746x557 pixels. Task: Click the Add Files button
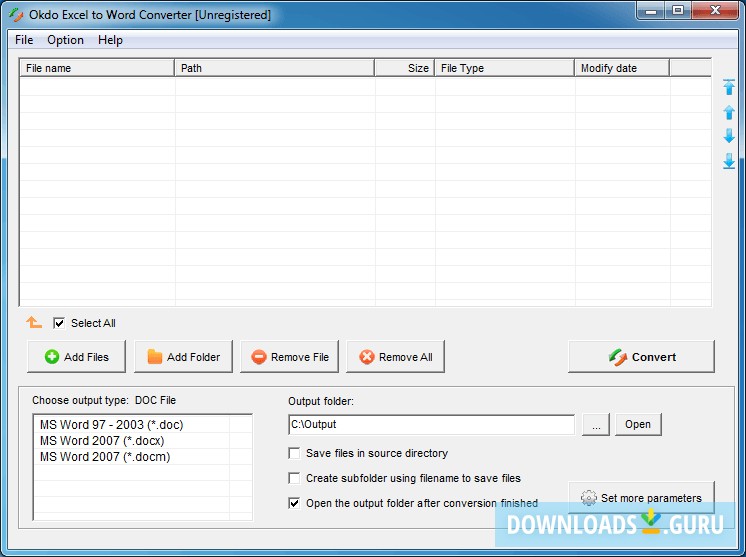77,357
